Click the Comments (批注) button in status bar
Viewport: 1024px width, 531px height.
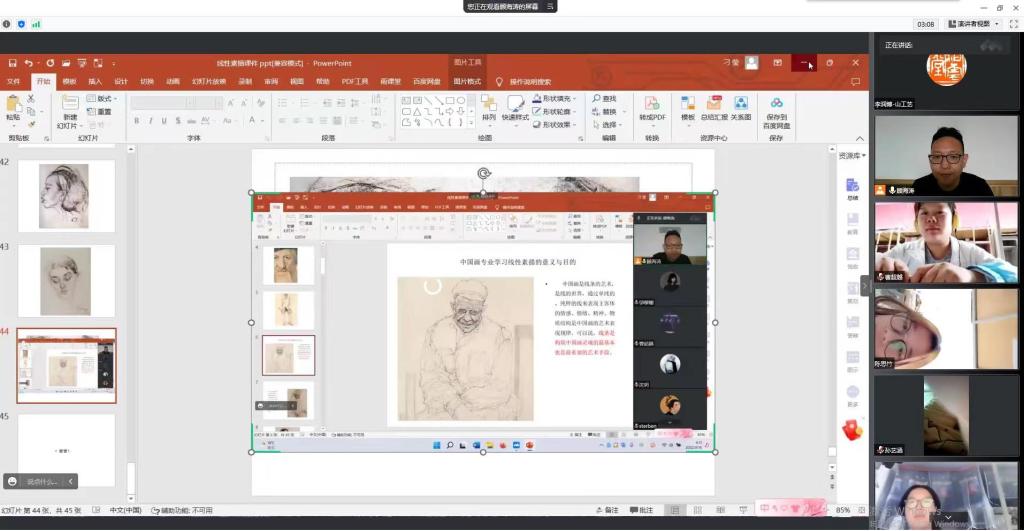(641, 510)
